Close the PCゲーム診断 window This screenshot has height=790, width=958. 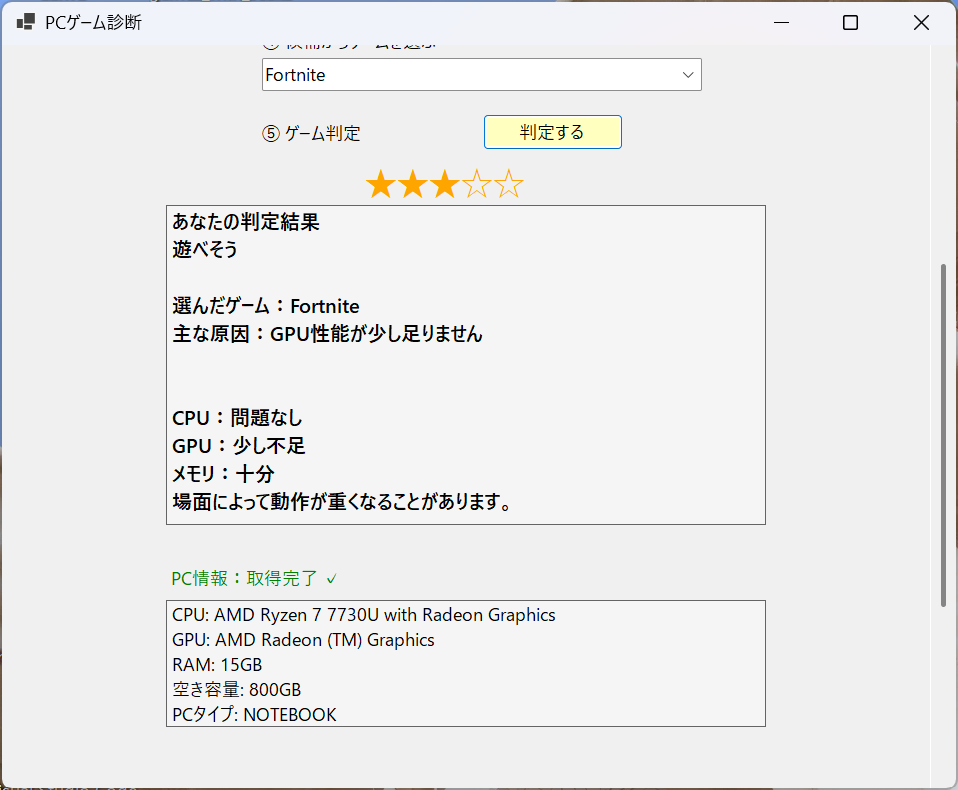[x=921, y=23]
